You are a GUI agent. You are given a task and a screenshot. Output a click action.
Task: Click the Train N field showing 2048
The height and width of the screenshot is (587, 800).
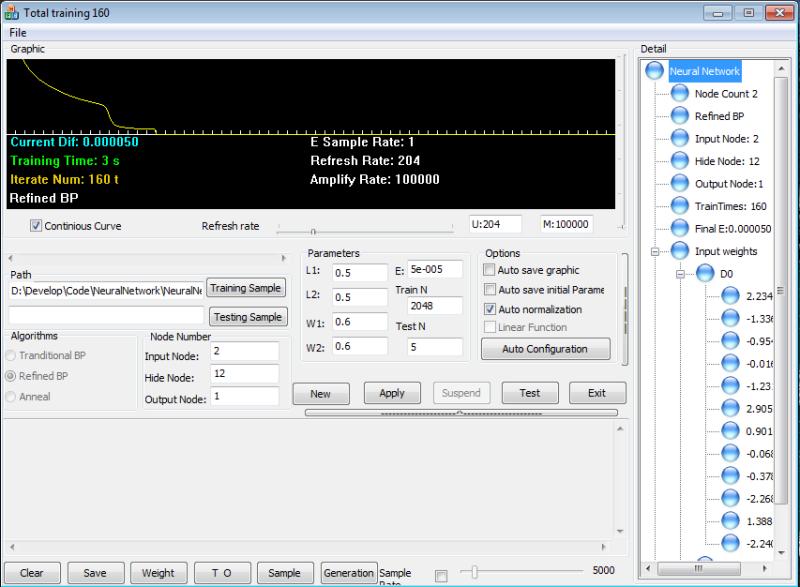pyautogui.click(x=435, y=305)
